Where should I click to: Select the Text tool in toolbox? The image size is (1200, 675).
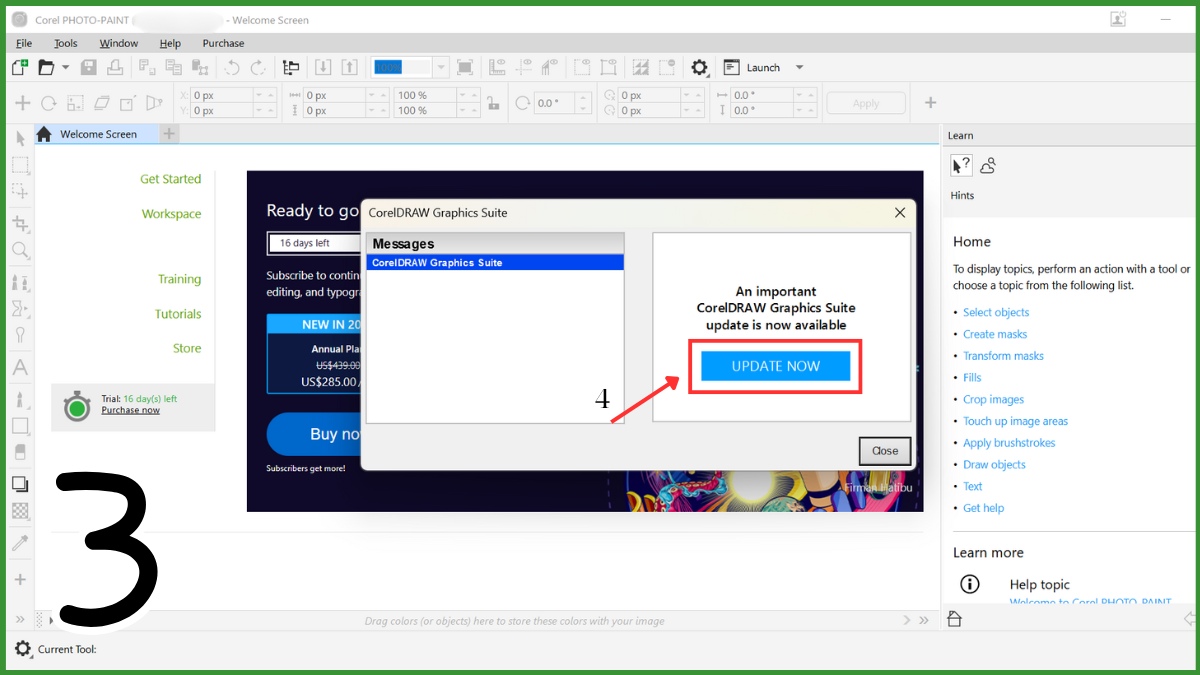(x=20, y=367)
